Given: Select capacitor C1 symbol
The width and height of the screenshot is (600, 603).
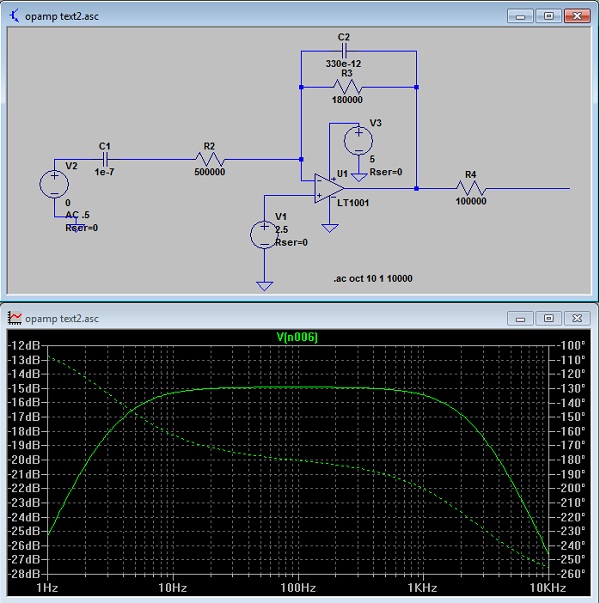Looking at the screenshot, I should 104,159.
